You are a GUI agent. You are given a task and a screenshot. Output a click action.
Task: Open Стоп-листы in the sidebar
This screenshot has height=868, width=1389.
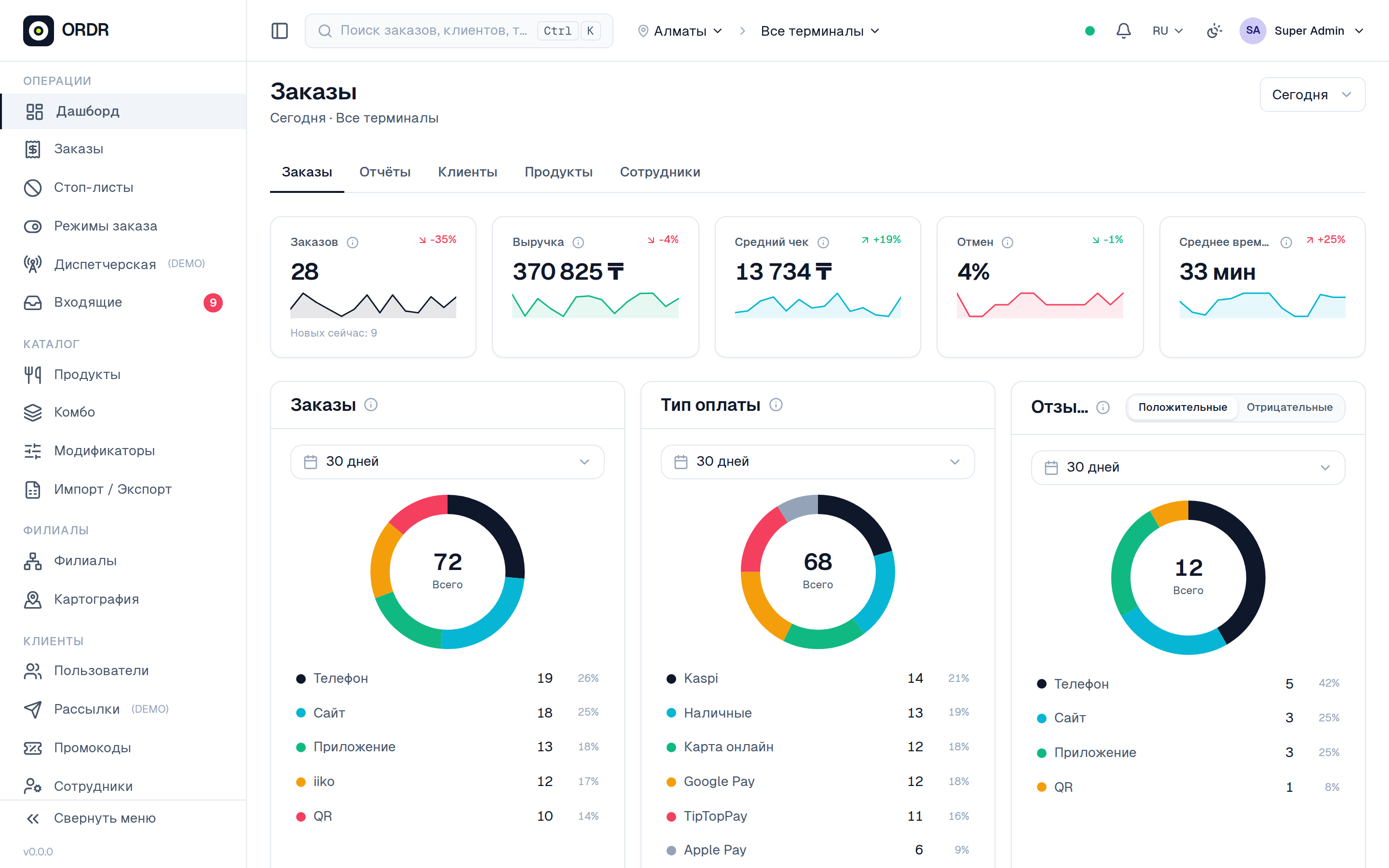(124, 188)
